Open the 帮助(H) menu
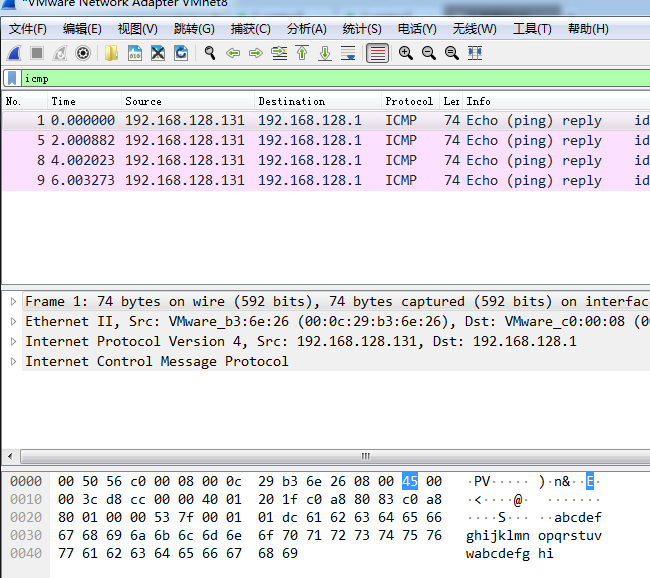650x578 pixels. pos(588,29)
